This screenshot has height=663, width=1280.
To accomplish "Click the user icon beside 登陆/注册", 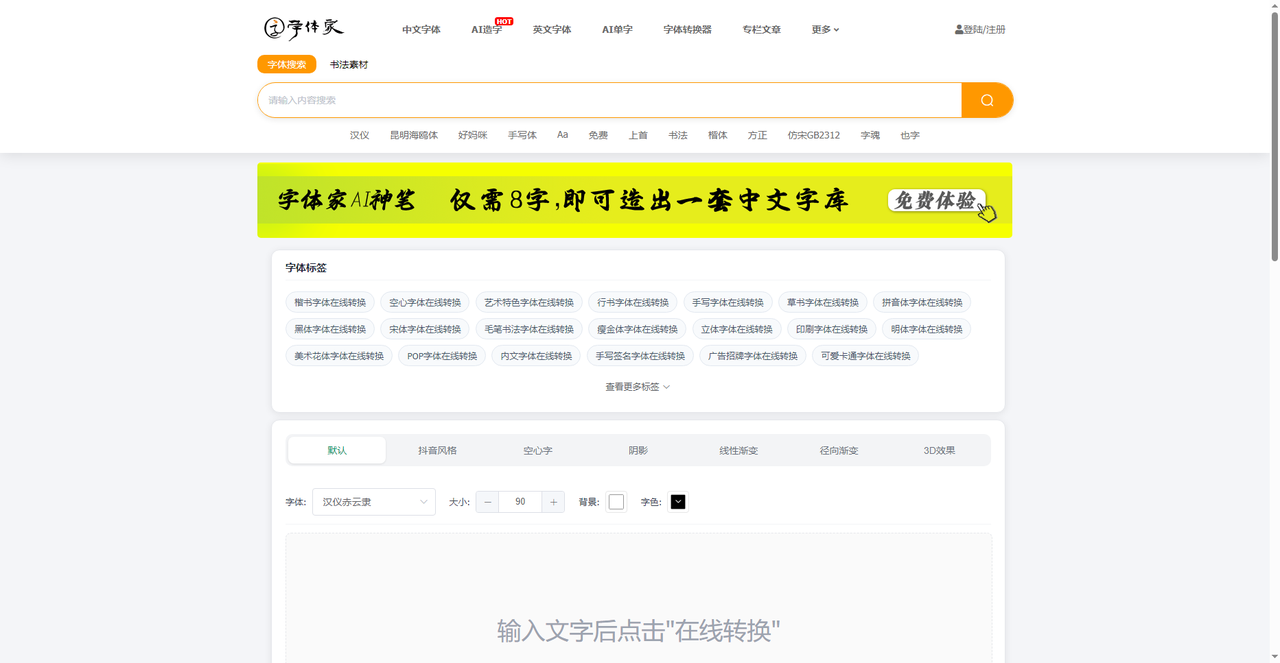I will tap(959, 30).
